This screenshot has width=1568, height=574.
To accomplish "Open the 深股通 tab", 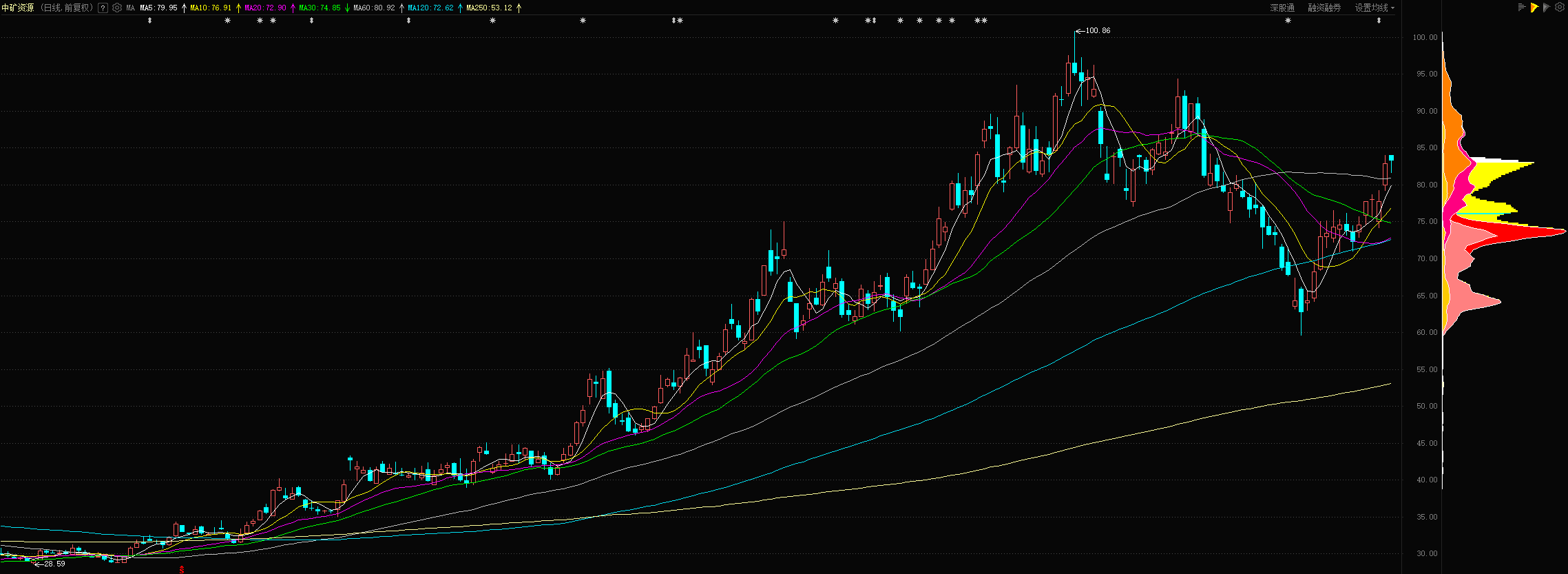I will tap(1282, 8).
